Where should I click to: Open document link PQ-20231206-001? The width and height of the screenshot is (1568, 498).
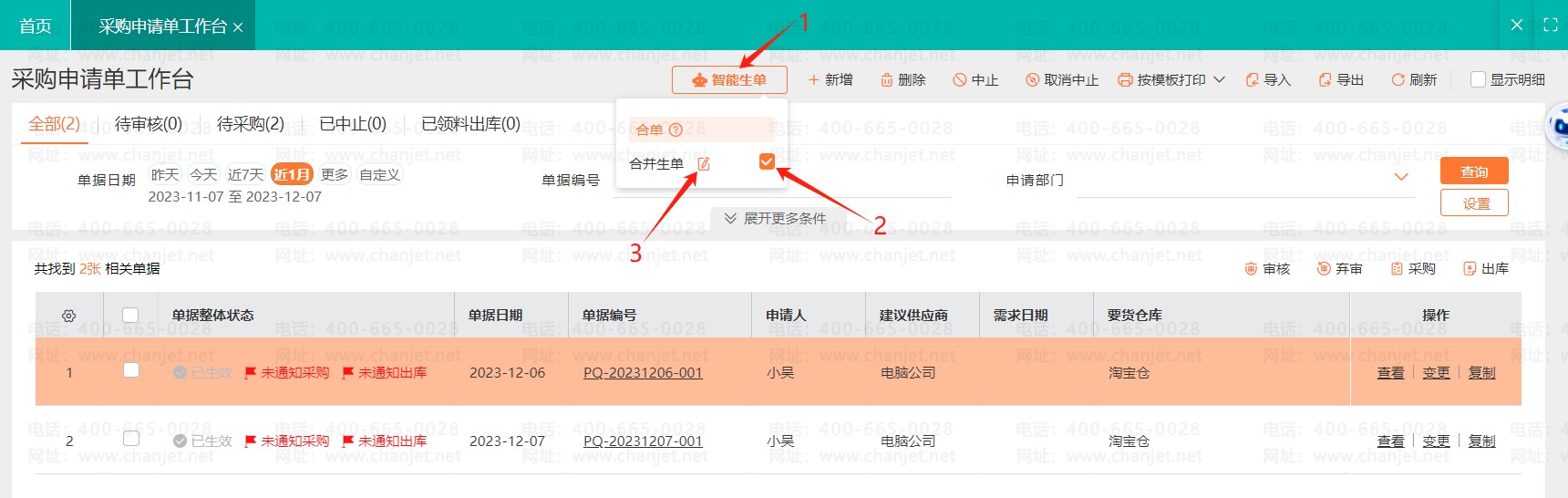pos(643,373)
